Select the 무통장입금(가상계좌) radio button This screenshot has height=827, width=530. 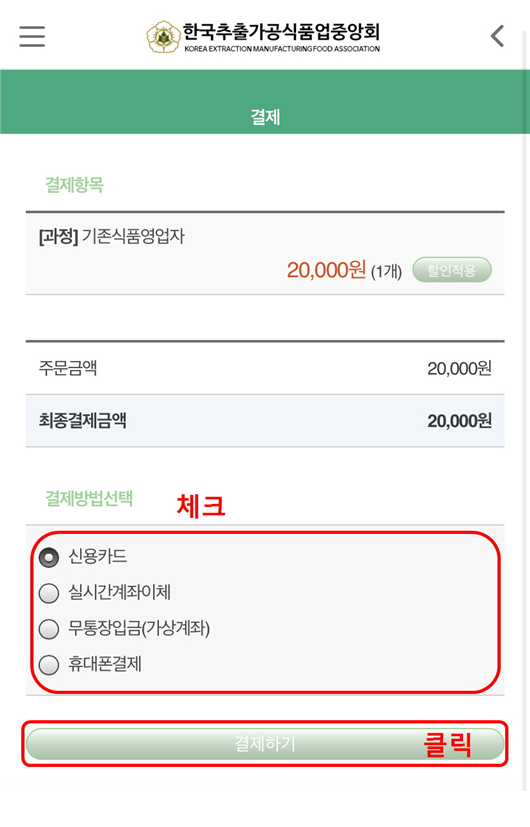[49, 629]
